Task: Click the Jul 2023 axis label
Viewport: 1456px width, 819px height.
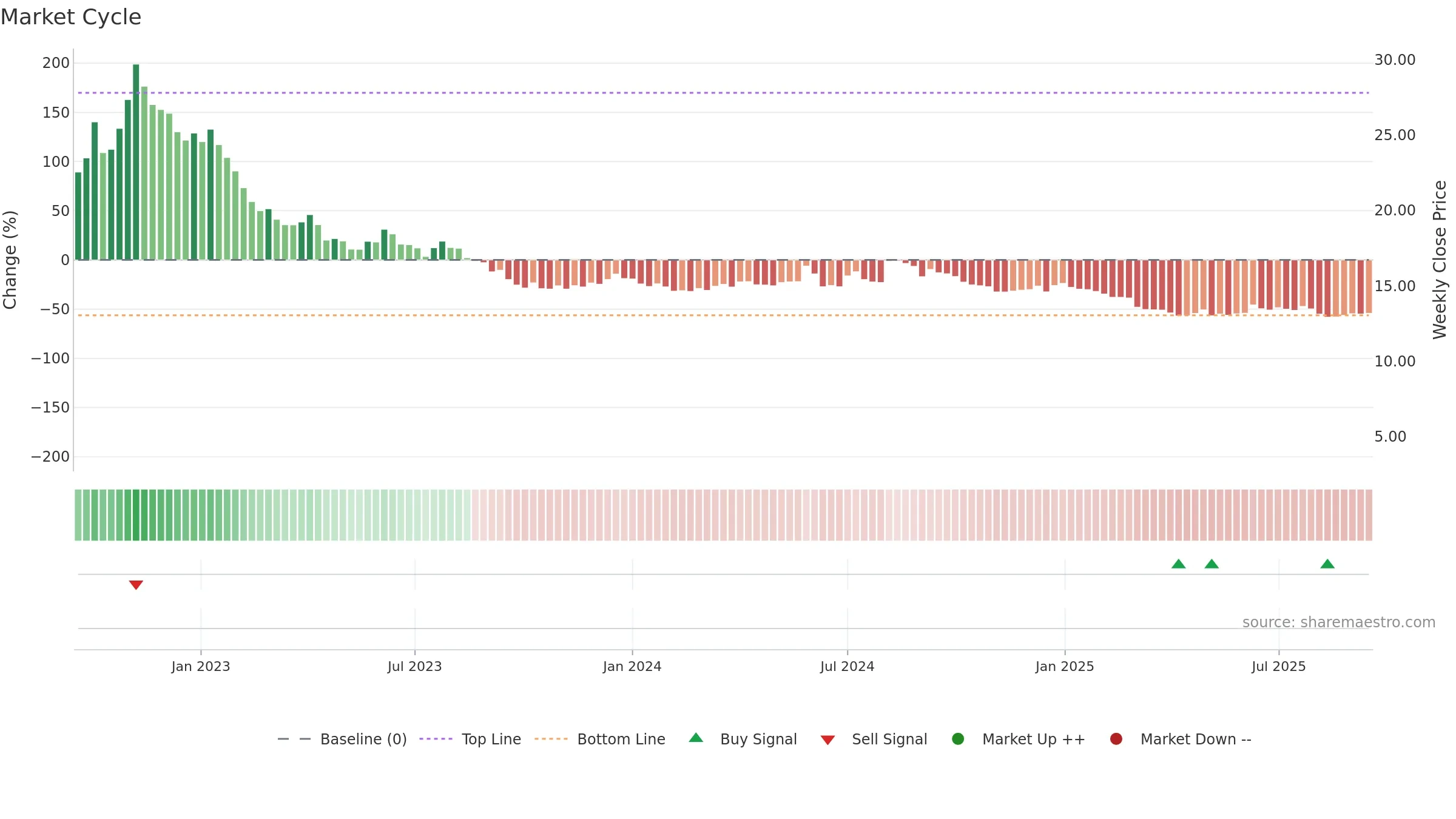Action: pos(415,667)
